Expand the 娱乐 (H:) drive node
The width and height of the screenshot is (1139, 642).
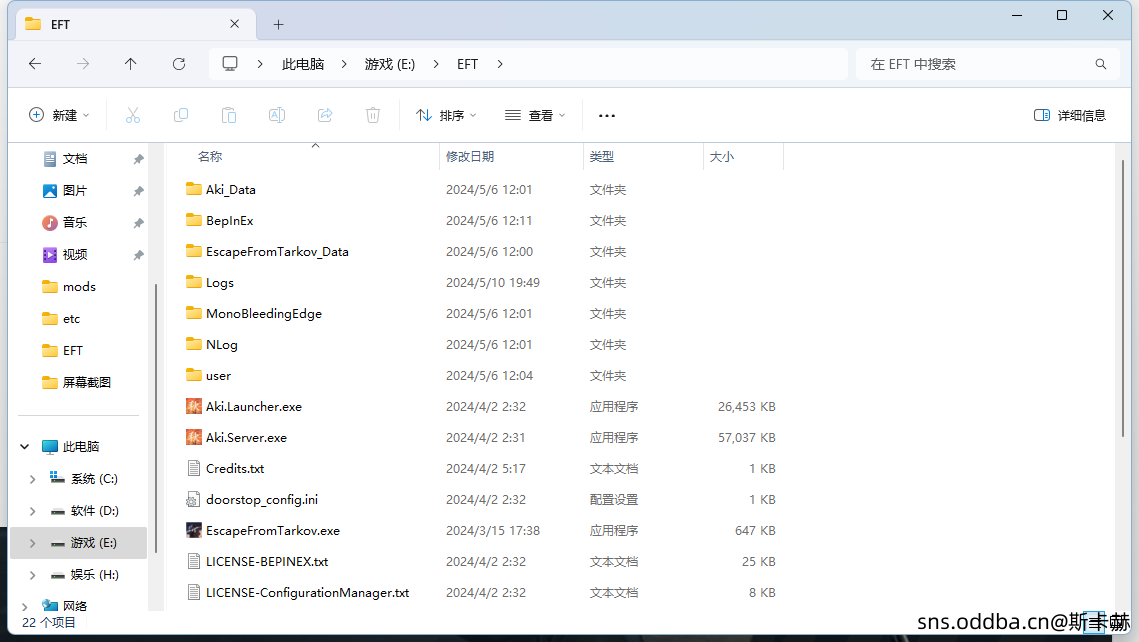tap(33, 574)
